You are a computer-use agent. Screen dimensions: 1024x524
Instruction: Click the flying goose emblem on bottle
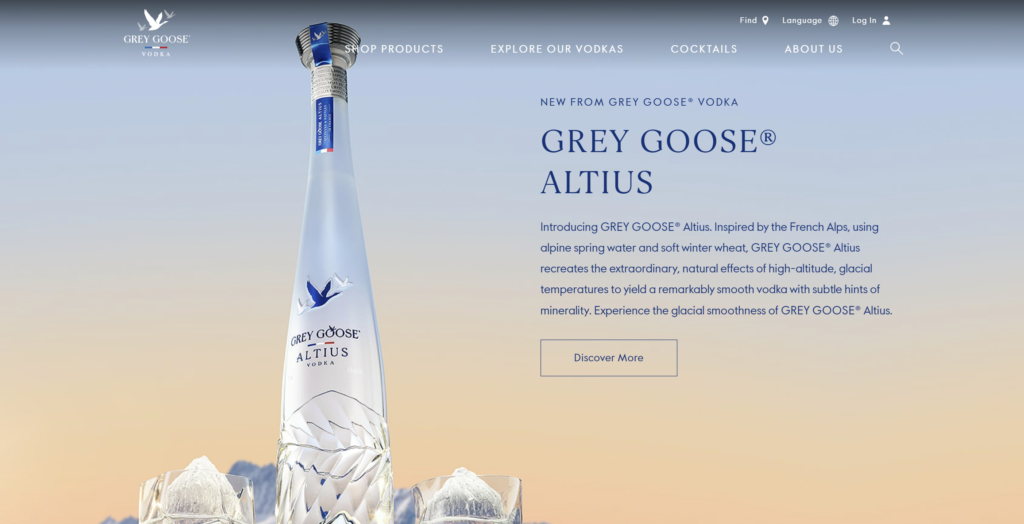point(325,293)
